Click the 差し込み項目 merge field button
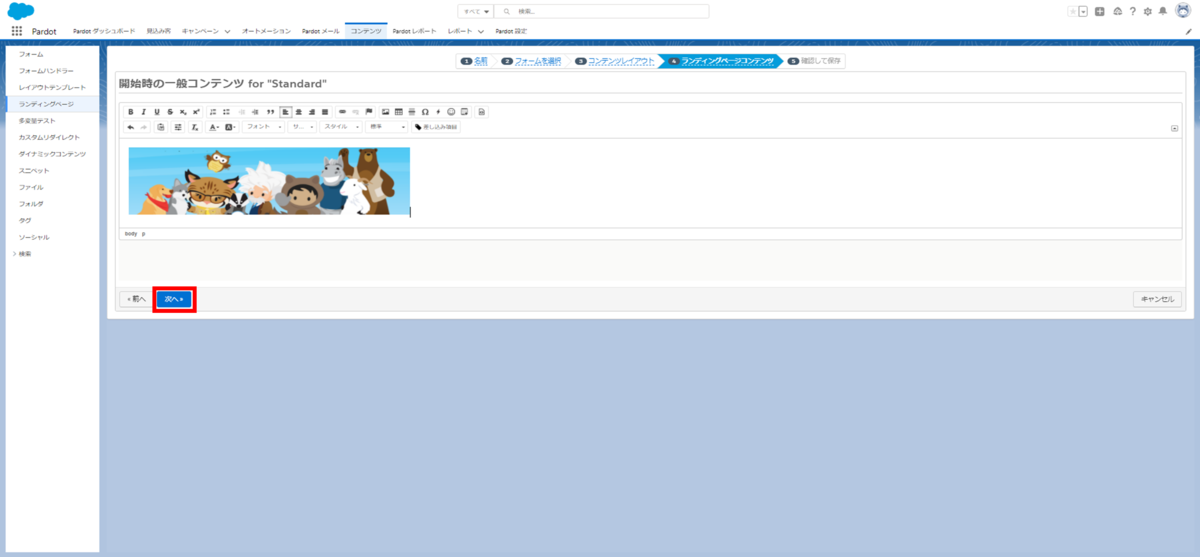The width and height of the screenshot is (1200, 557). 436,127
